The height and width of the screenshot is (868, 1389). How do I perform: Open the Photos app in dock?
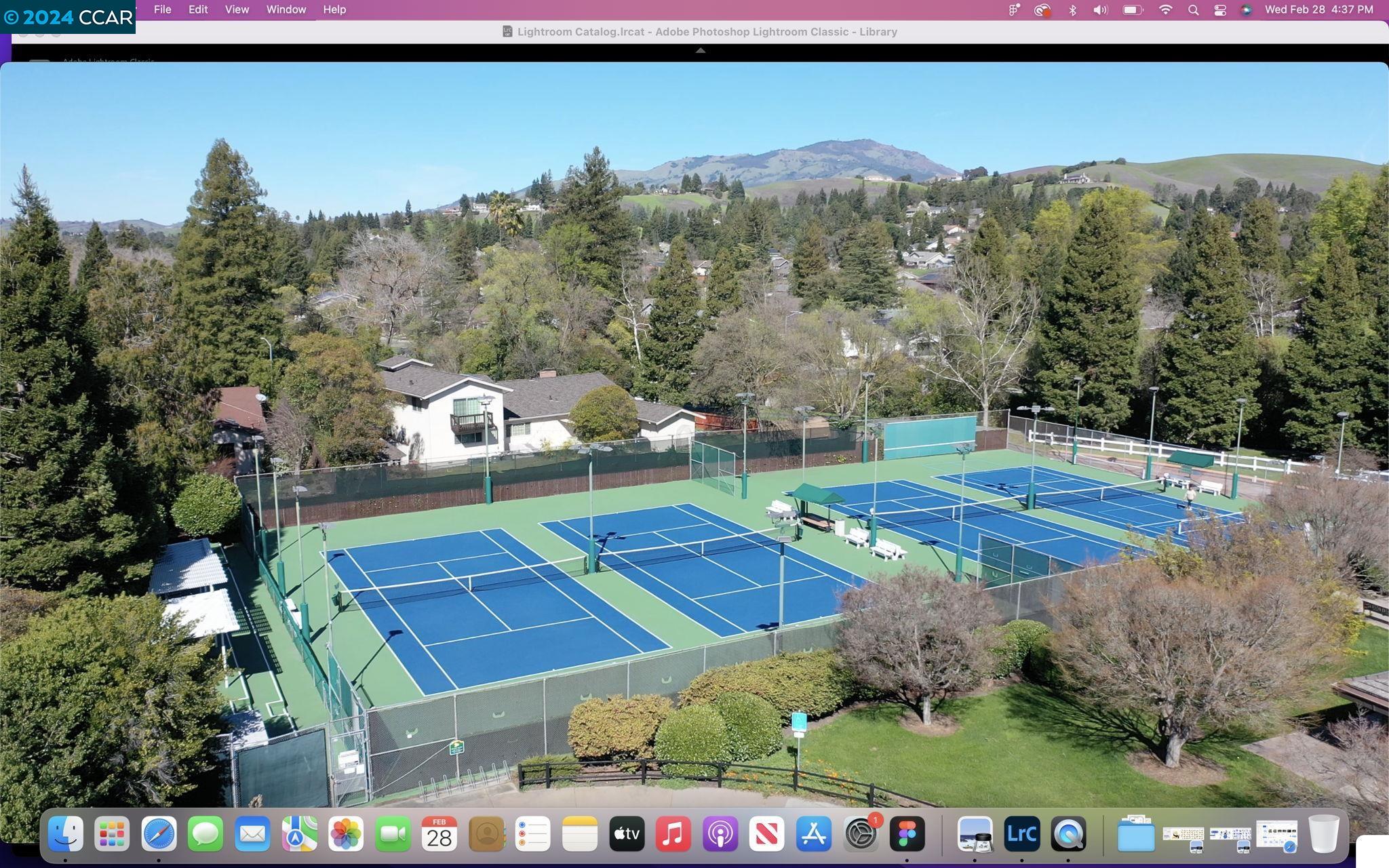(346, 833)
